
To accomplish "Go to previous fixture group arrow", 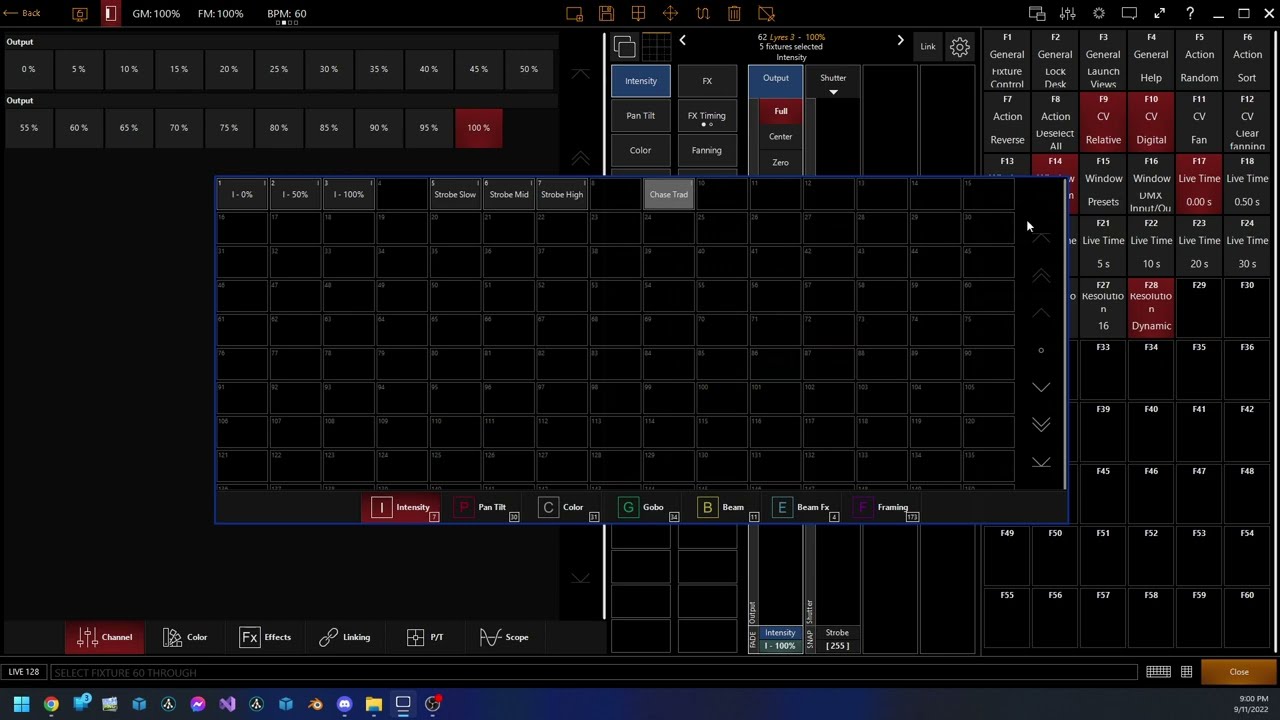I will click(682, 40).
